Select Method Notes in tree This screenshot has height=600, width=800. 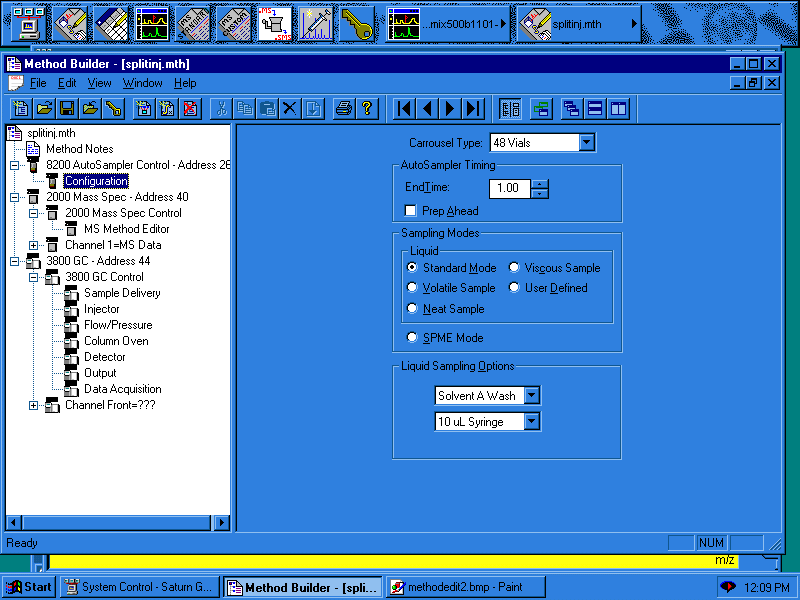tap(80, 149)
